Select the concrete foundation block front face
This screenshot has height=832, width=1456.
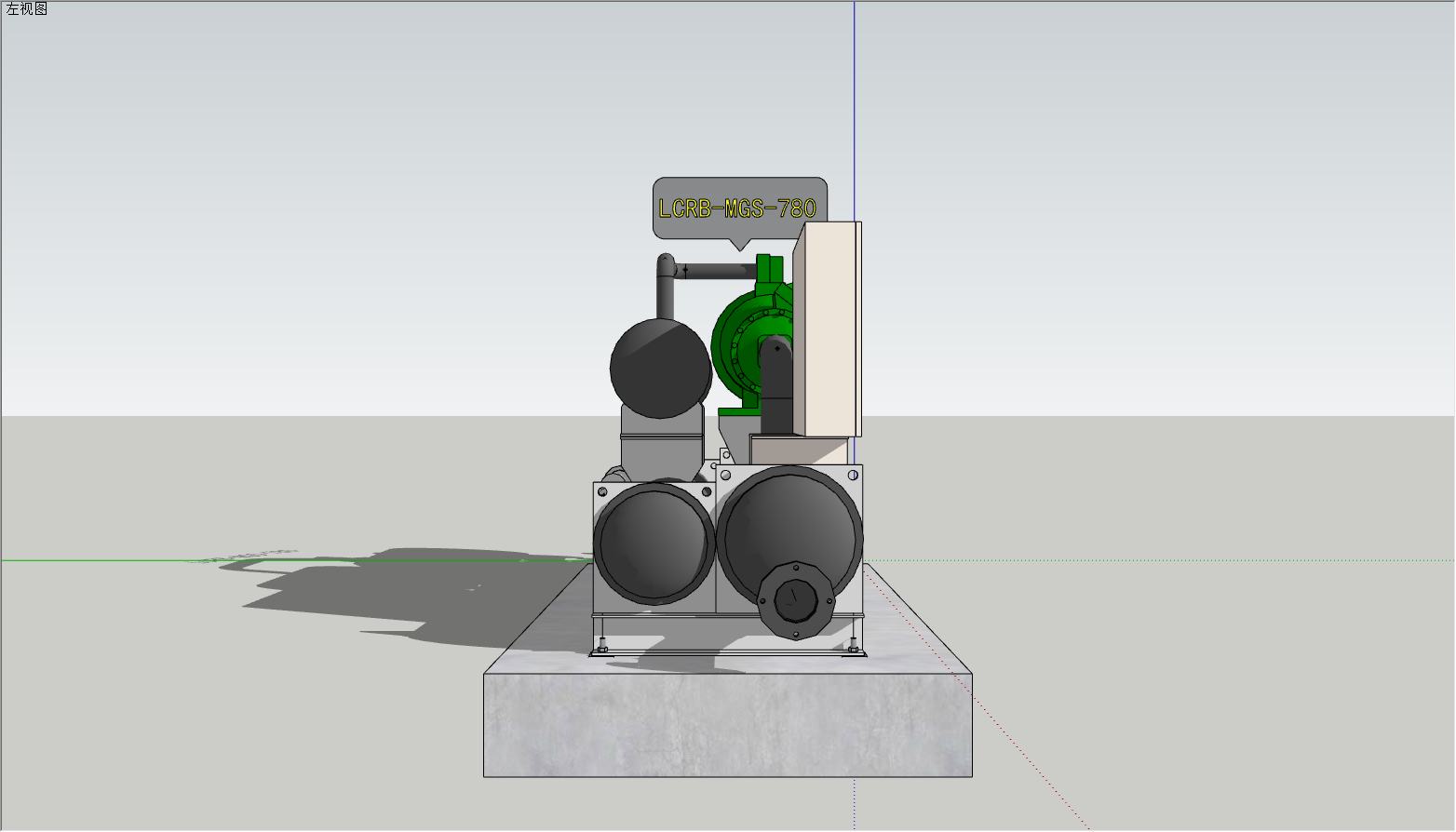click(x=727, y=724)
